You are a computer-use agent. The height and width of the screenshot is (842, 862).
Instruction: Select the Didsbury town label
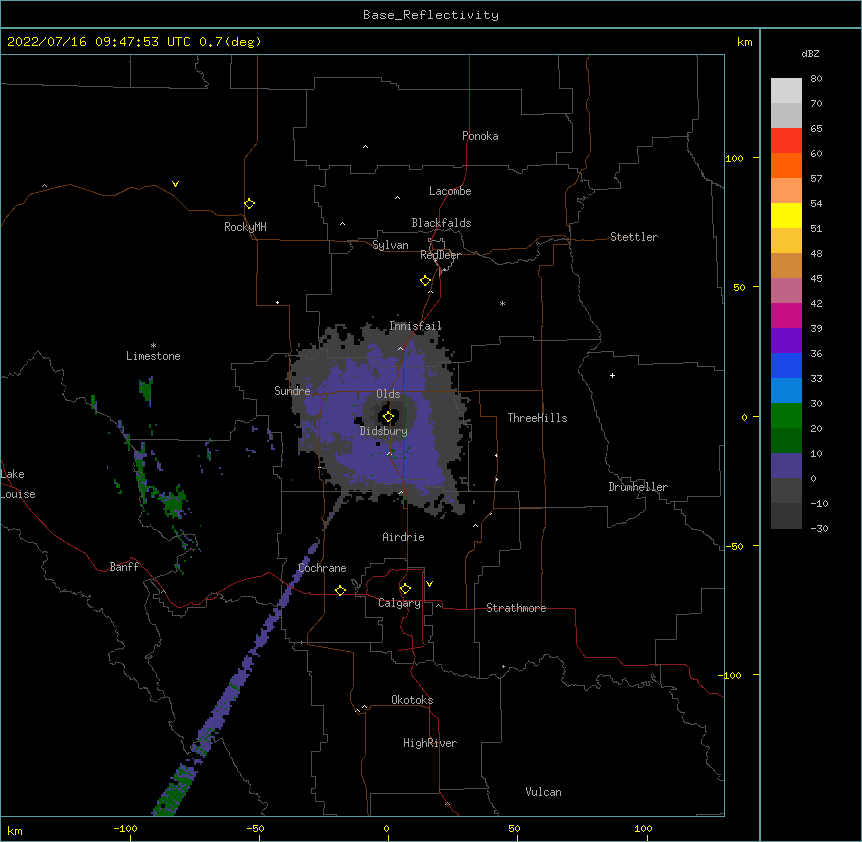384,431
